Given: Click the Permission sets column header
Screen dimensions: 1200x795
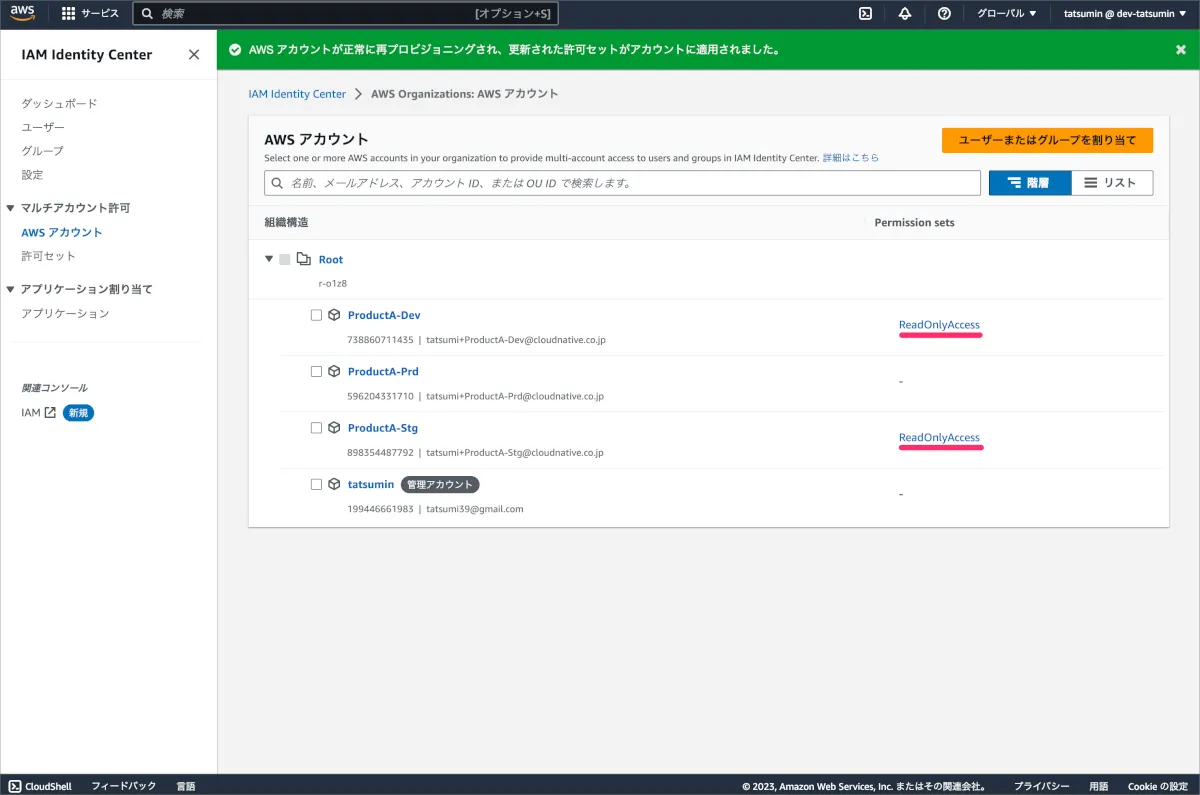Looking at the screenshot, I should tap(914, 222).
